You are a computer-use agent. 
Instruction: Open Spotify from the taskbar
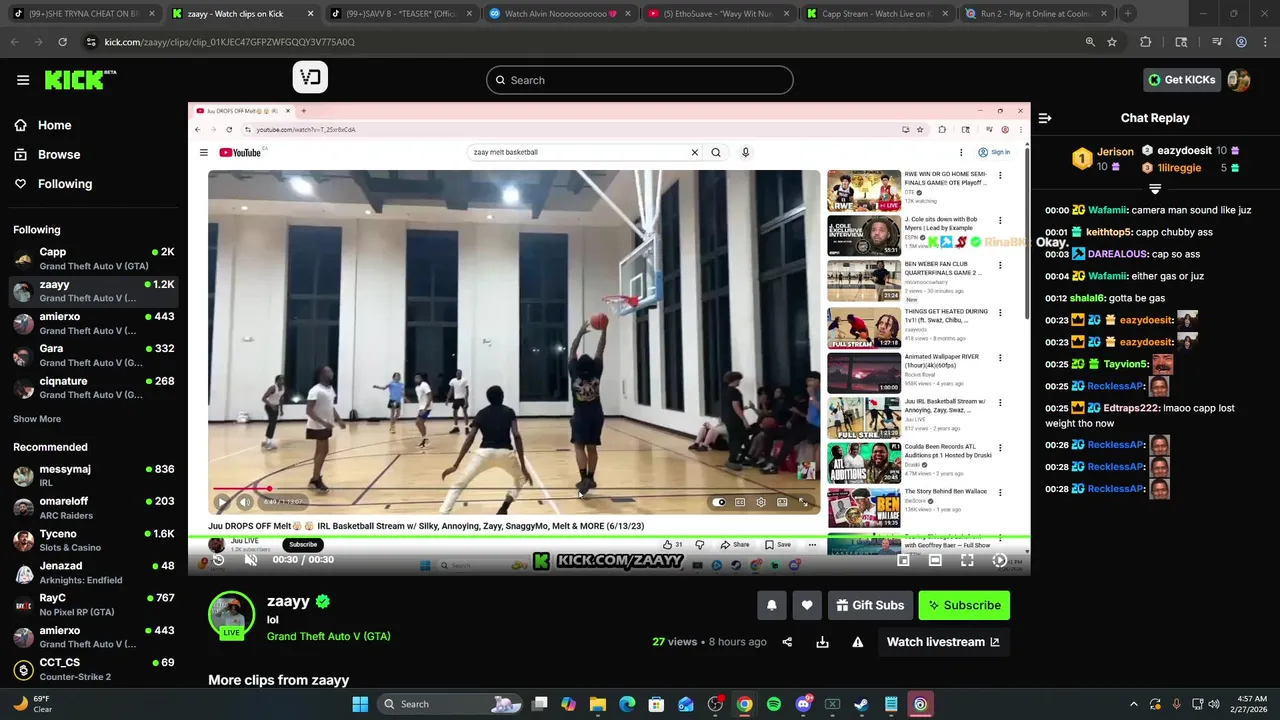tap(774, 704)
